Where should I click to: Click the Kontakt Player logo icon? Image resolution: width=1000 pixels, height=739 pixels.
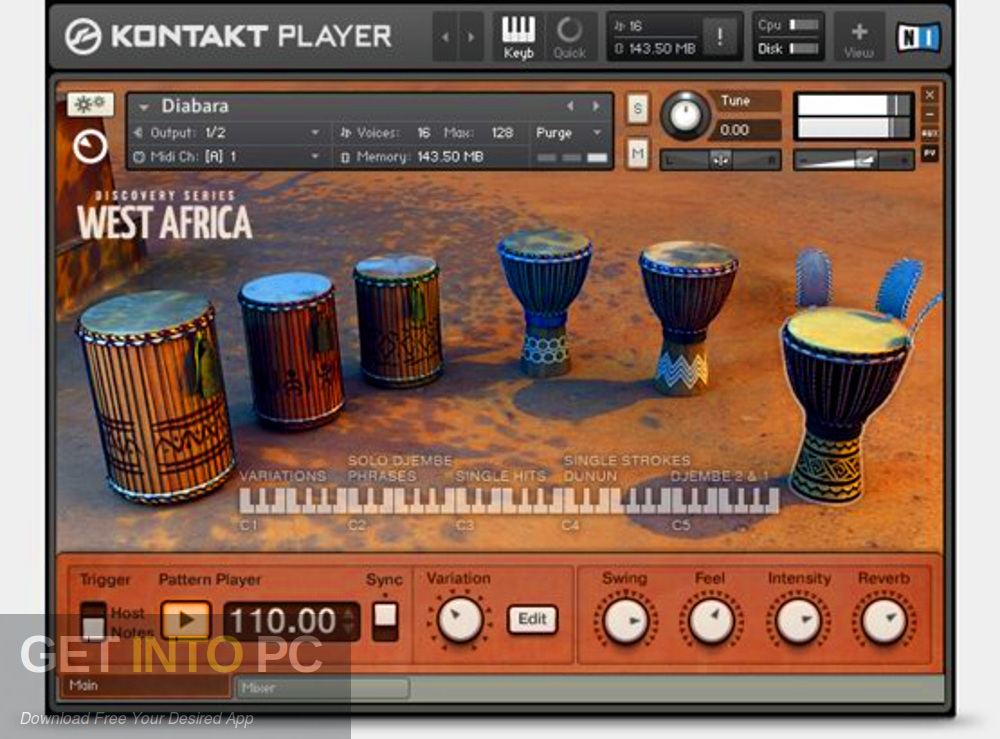pos(83,36)
